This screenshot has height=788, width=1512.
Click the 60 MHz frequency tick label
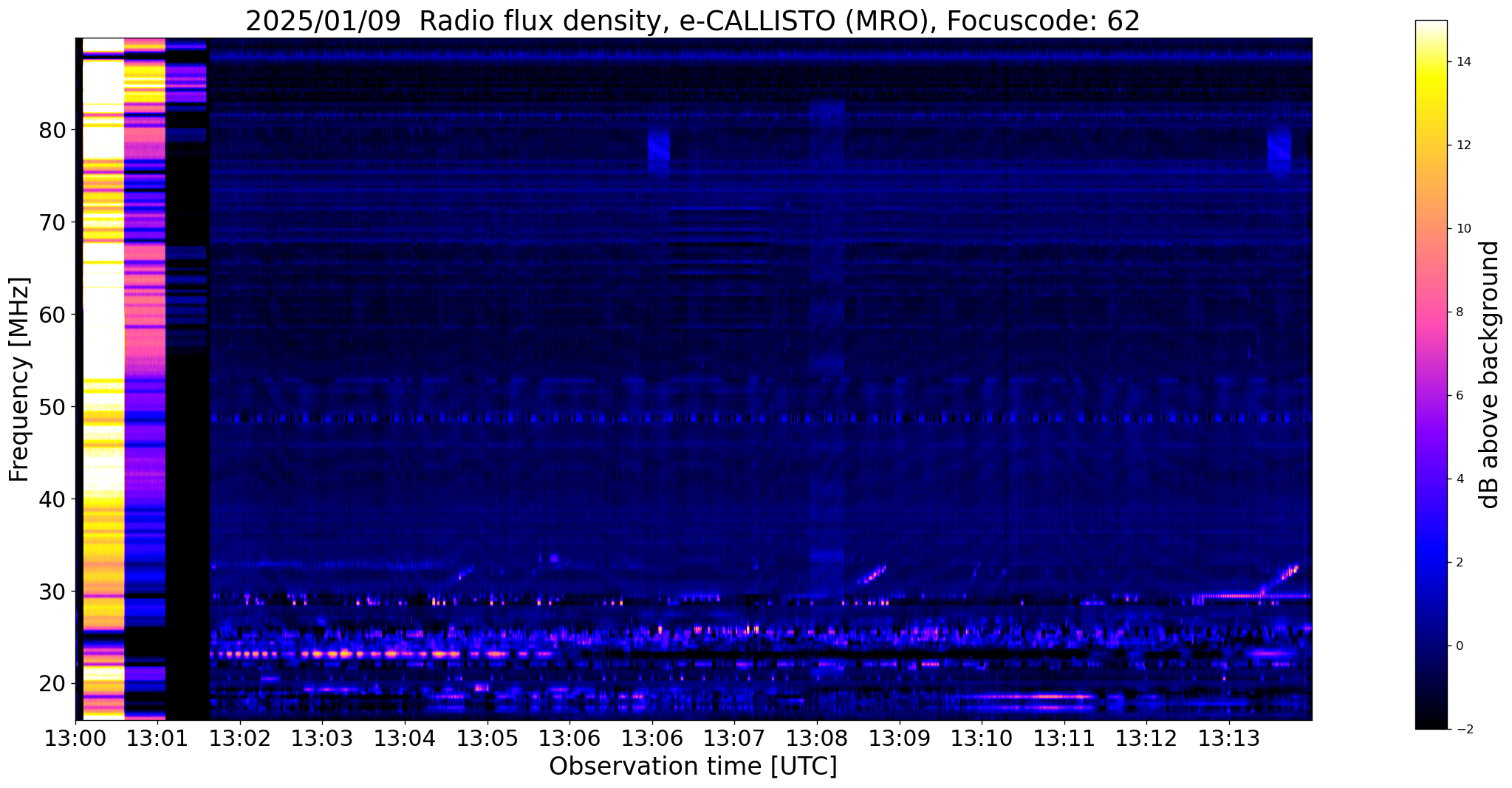pos(52,315)
